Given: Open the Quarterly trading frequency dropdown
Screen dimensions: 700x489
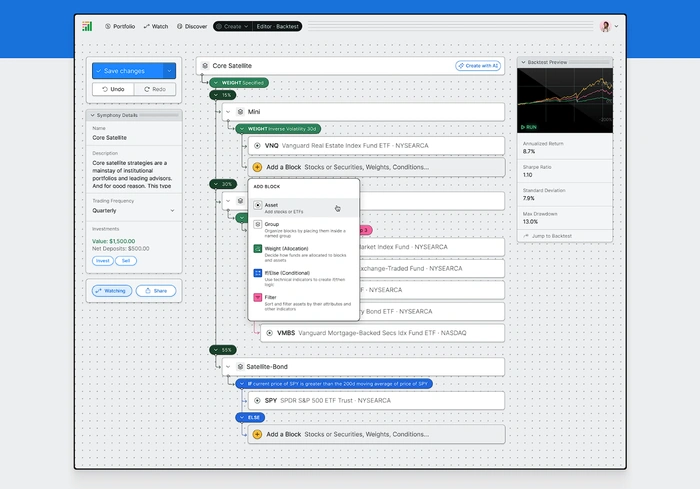Looking at the screenshot, I should pyautogui.click(x=133, y=210).
